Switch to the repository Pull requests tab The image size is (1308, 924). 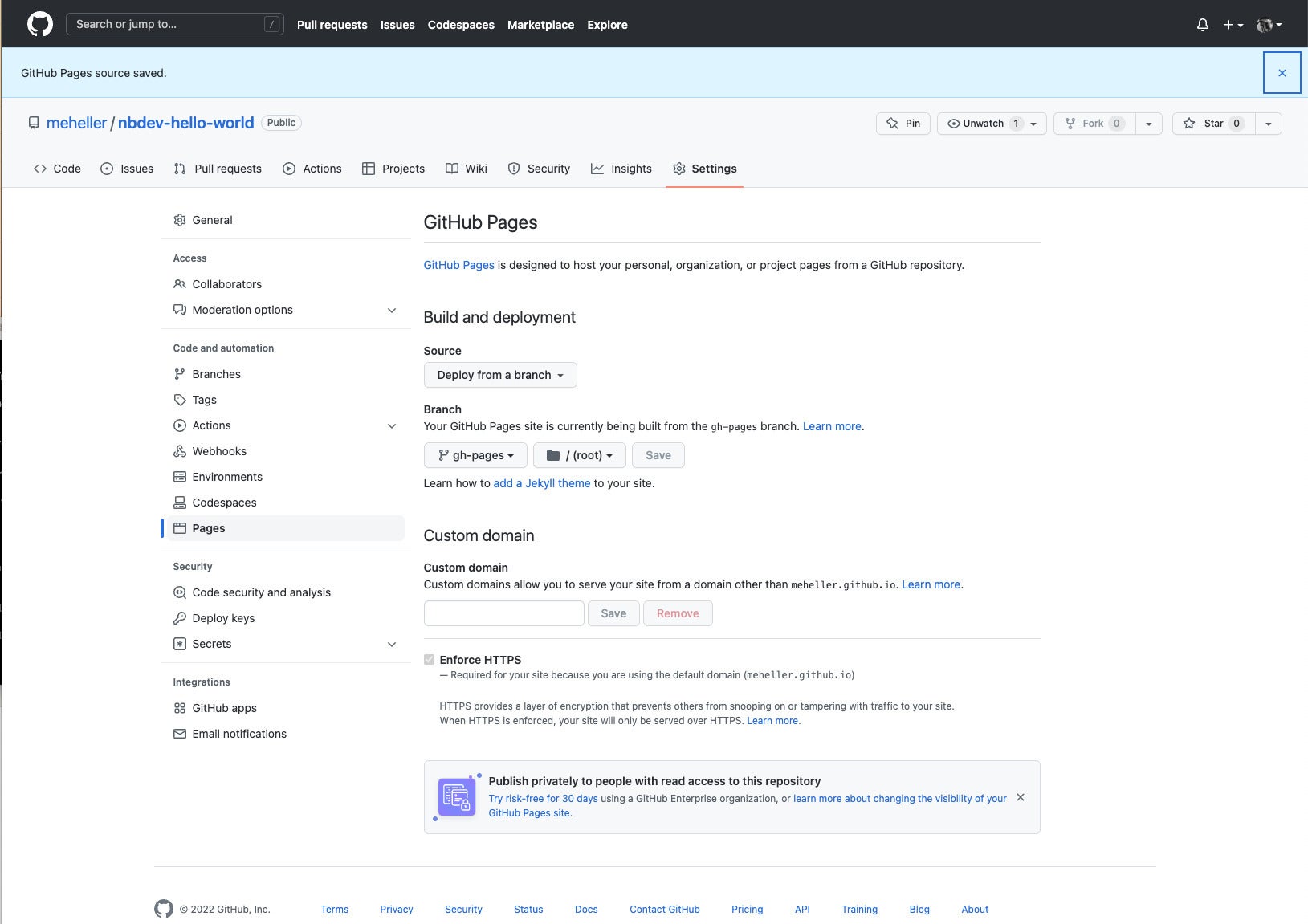(x=218, y=169)
